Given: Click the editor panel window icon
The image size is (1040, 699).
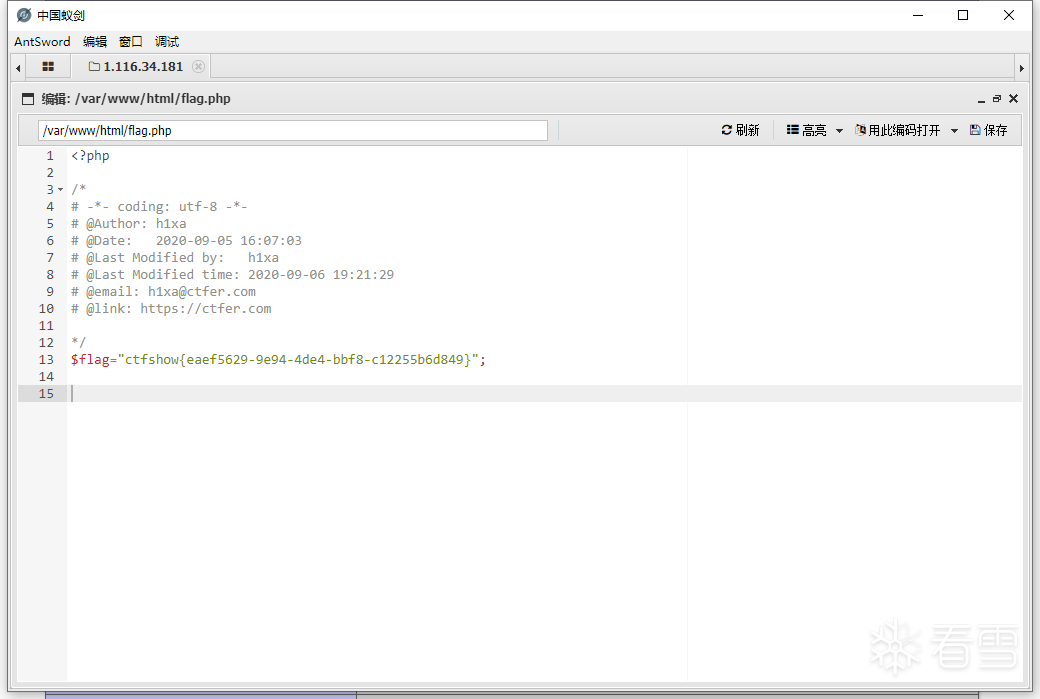Looking at the screenshot, I should click(x=28, y=99).
